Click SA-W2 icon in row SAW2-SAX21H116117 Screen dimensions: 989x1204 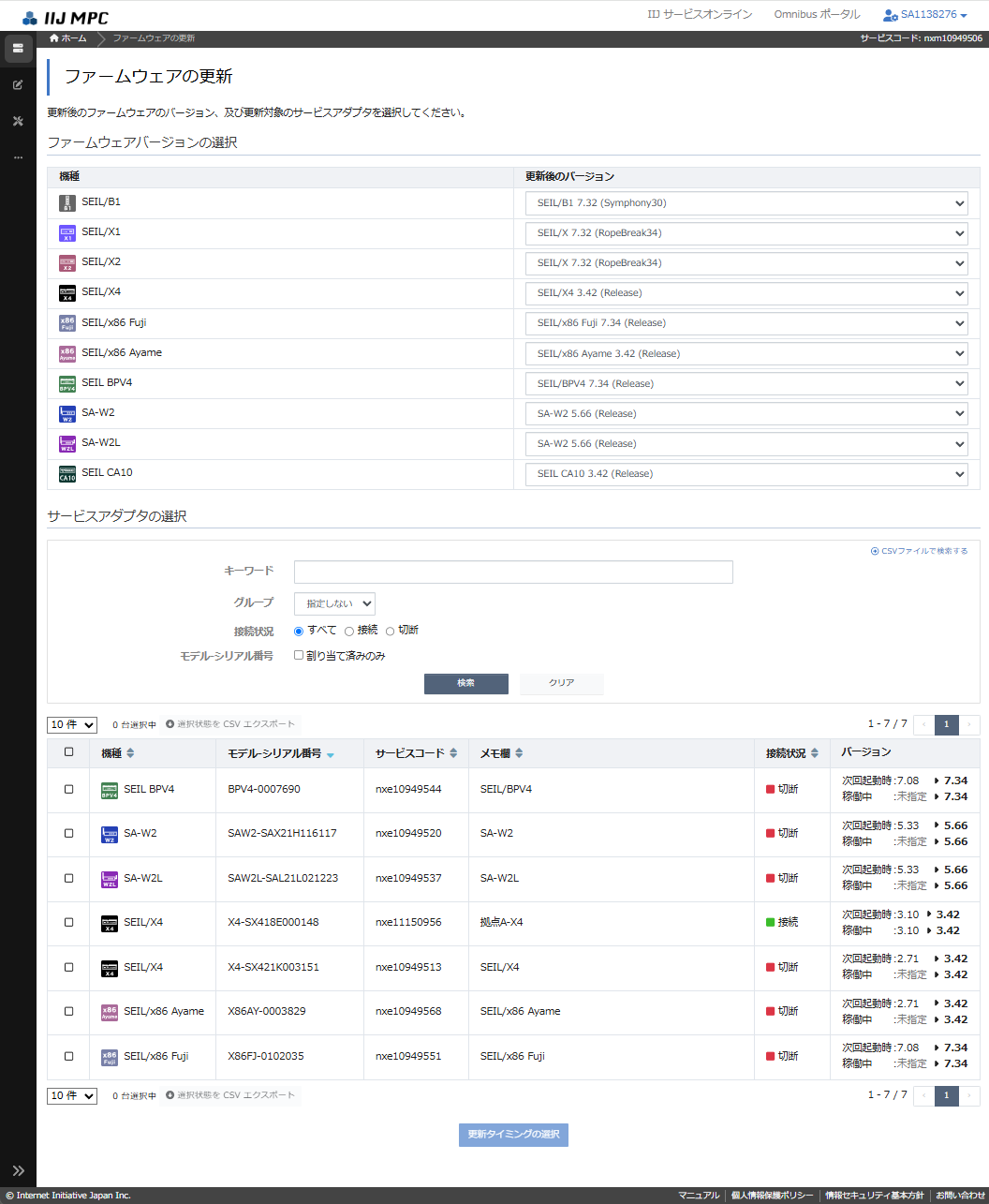[110, 834]
